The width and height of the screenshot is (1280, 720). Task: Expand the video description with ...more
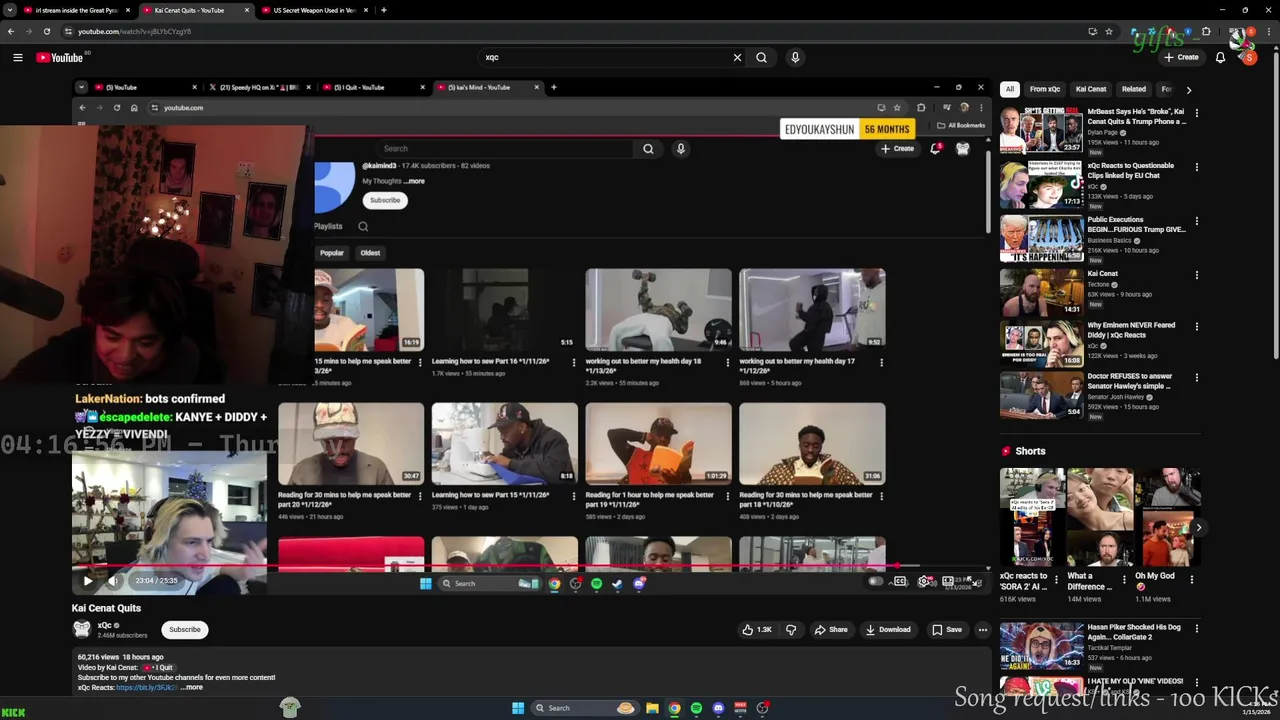(192, 687)
